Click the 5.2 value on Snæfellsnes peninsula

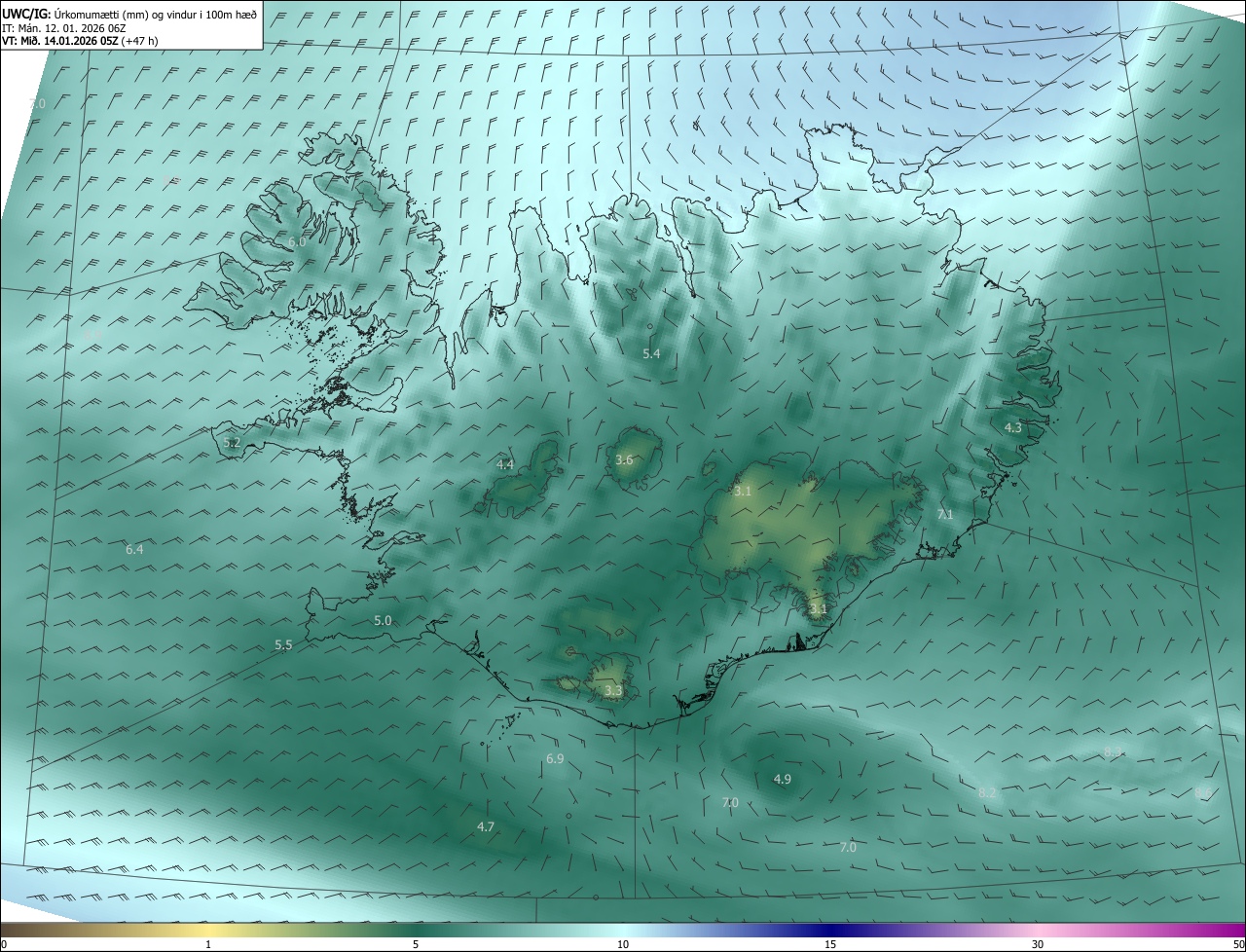[232, 442]
